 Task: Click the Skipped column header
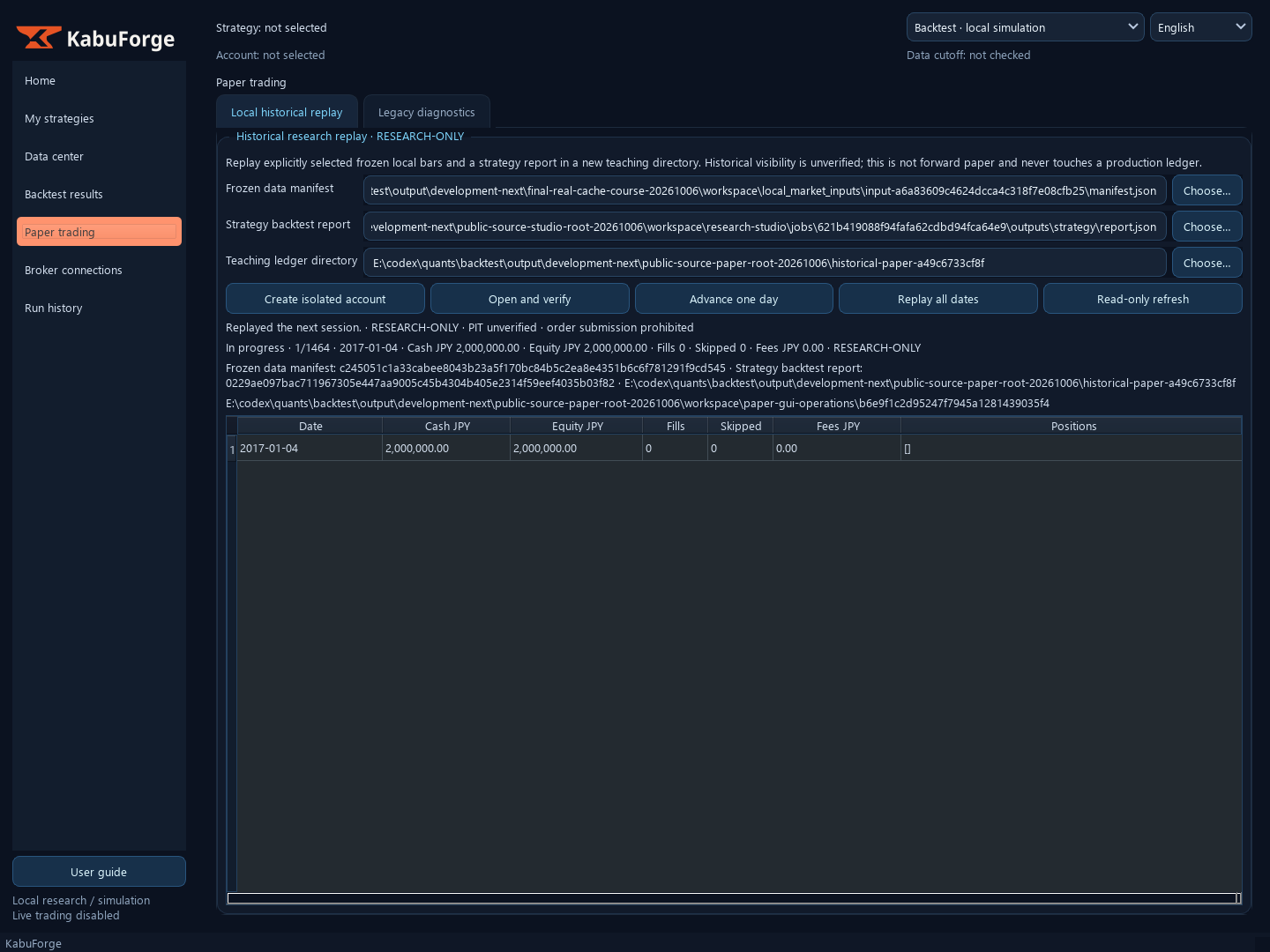coord(741,426)
